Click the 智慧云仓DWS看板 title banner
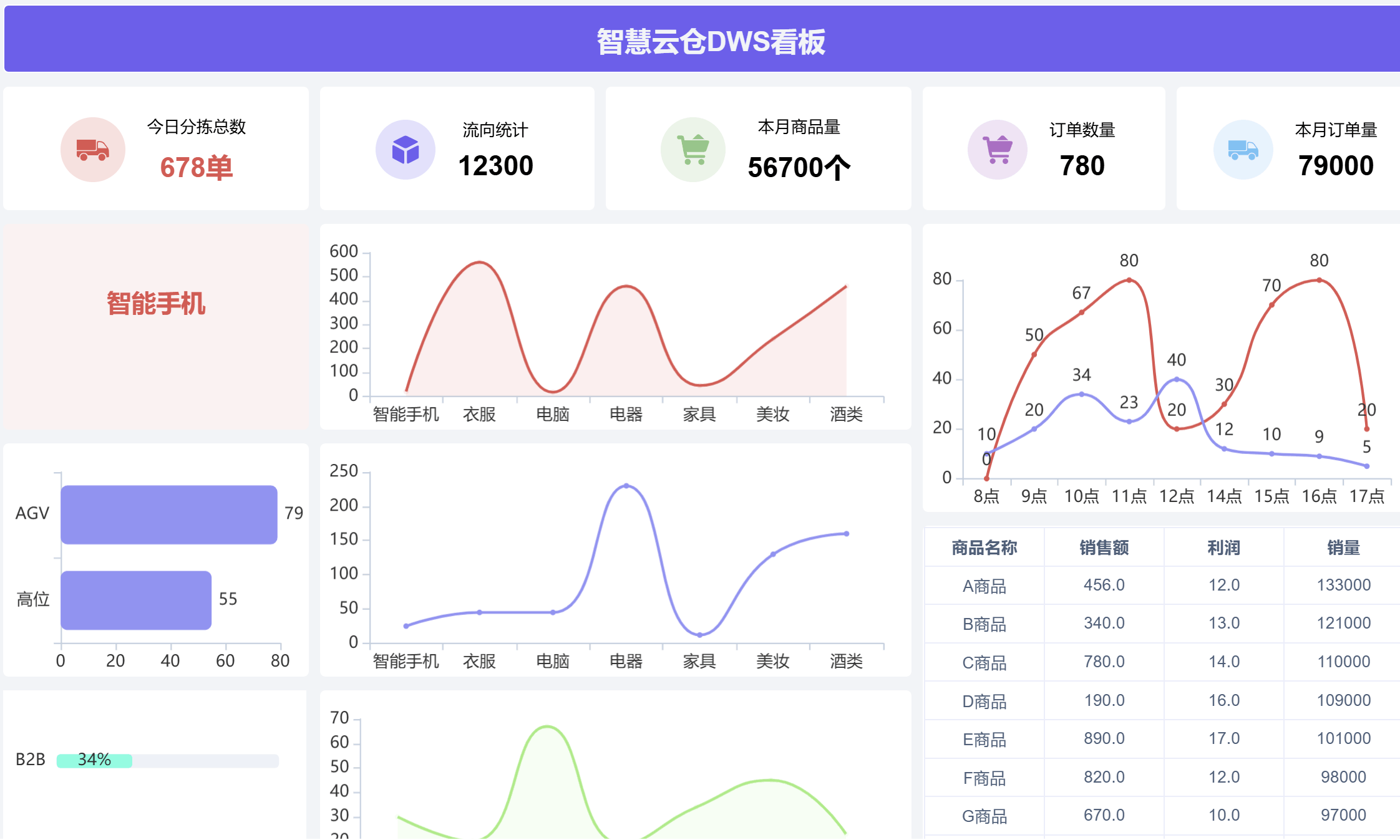Screen dimensions: 1400x840 click(x=710, y=41)
